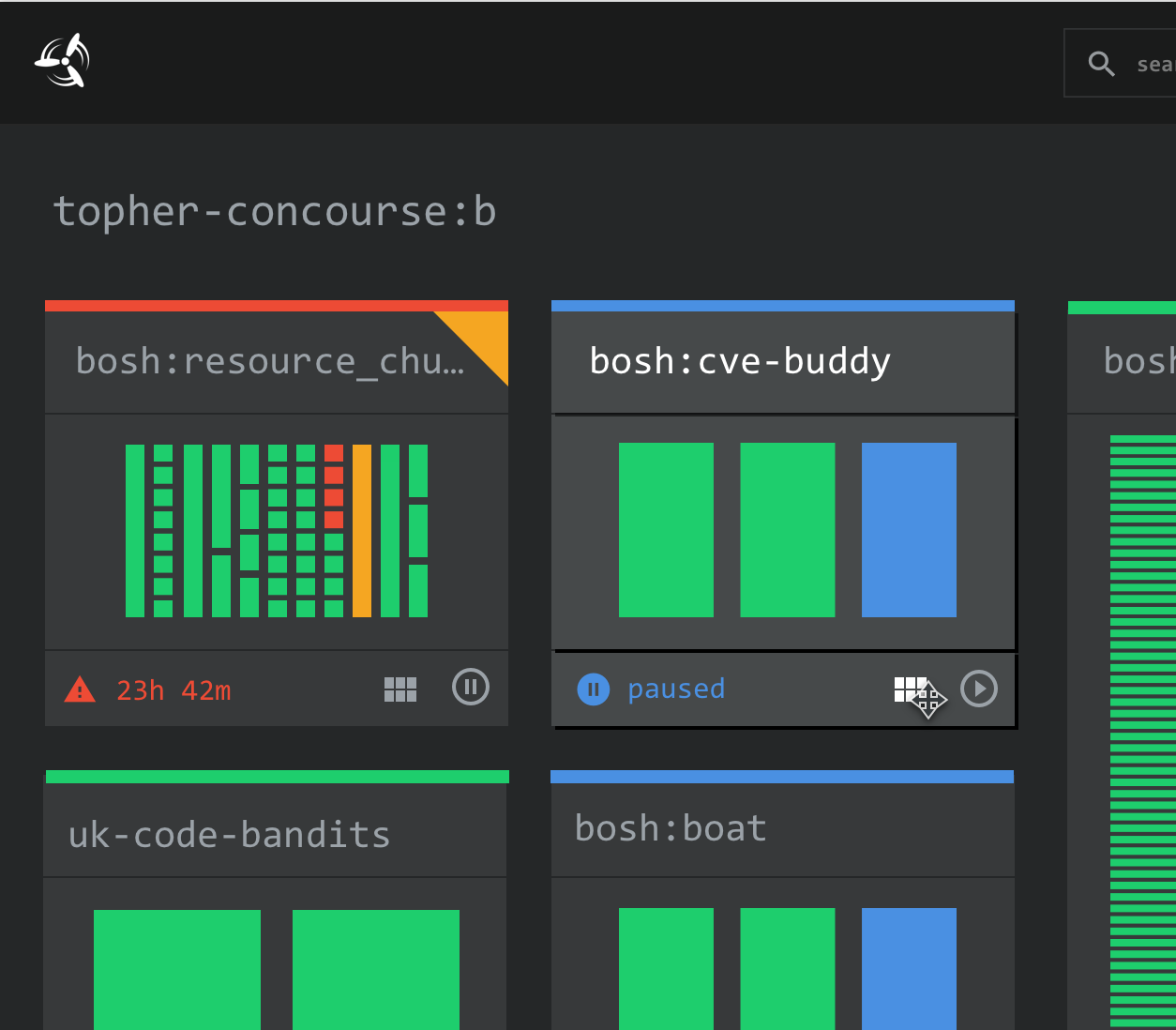
Task: Click the grid preview icon on bosh:cve-buddy card
Action: click(x=907, y=689)
